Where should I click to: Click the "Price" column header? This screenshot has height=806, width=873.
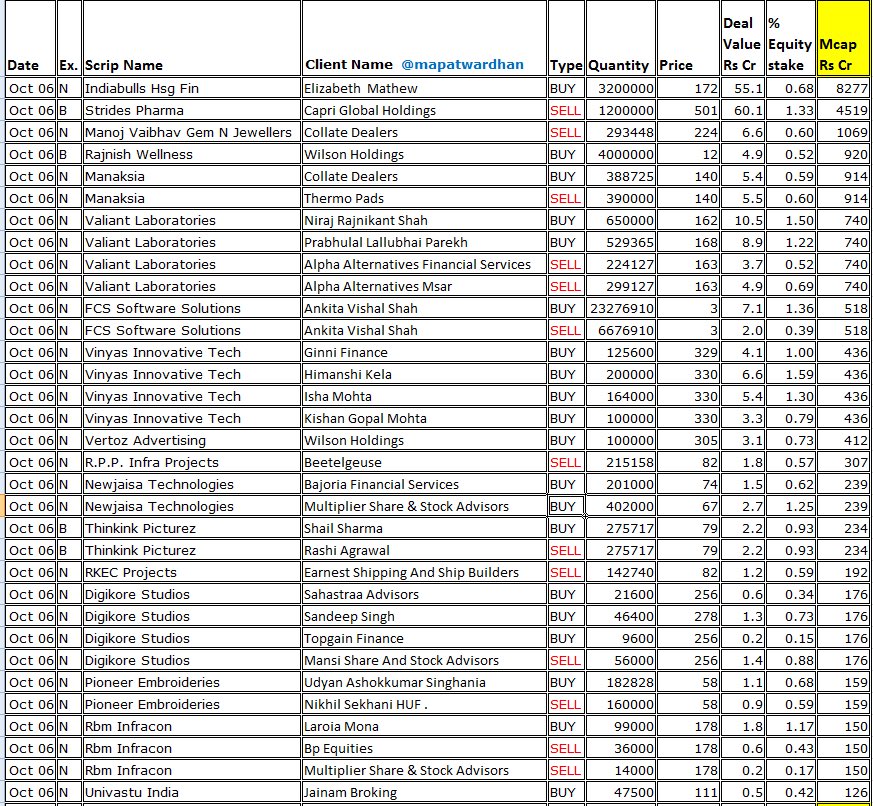coord(689,38)
